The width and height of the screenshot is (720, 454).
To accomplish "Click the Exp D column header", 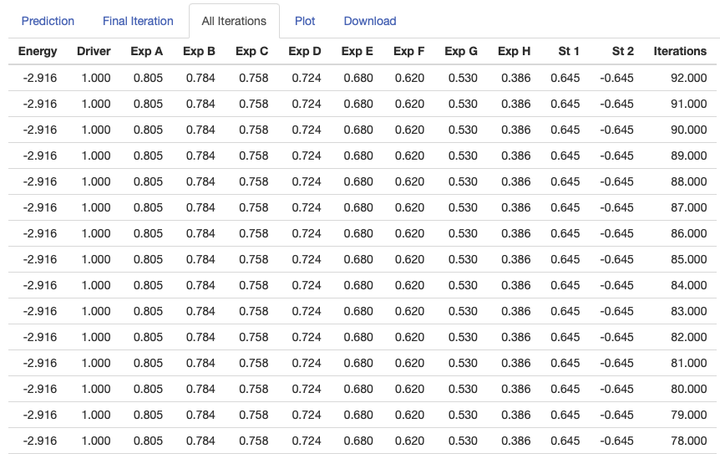I will (x=305, y=51).
